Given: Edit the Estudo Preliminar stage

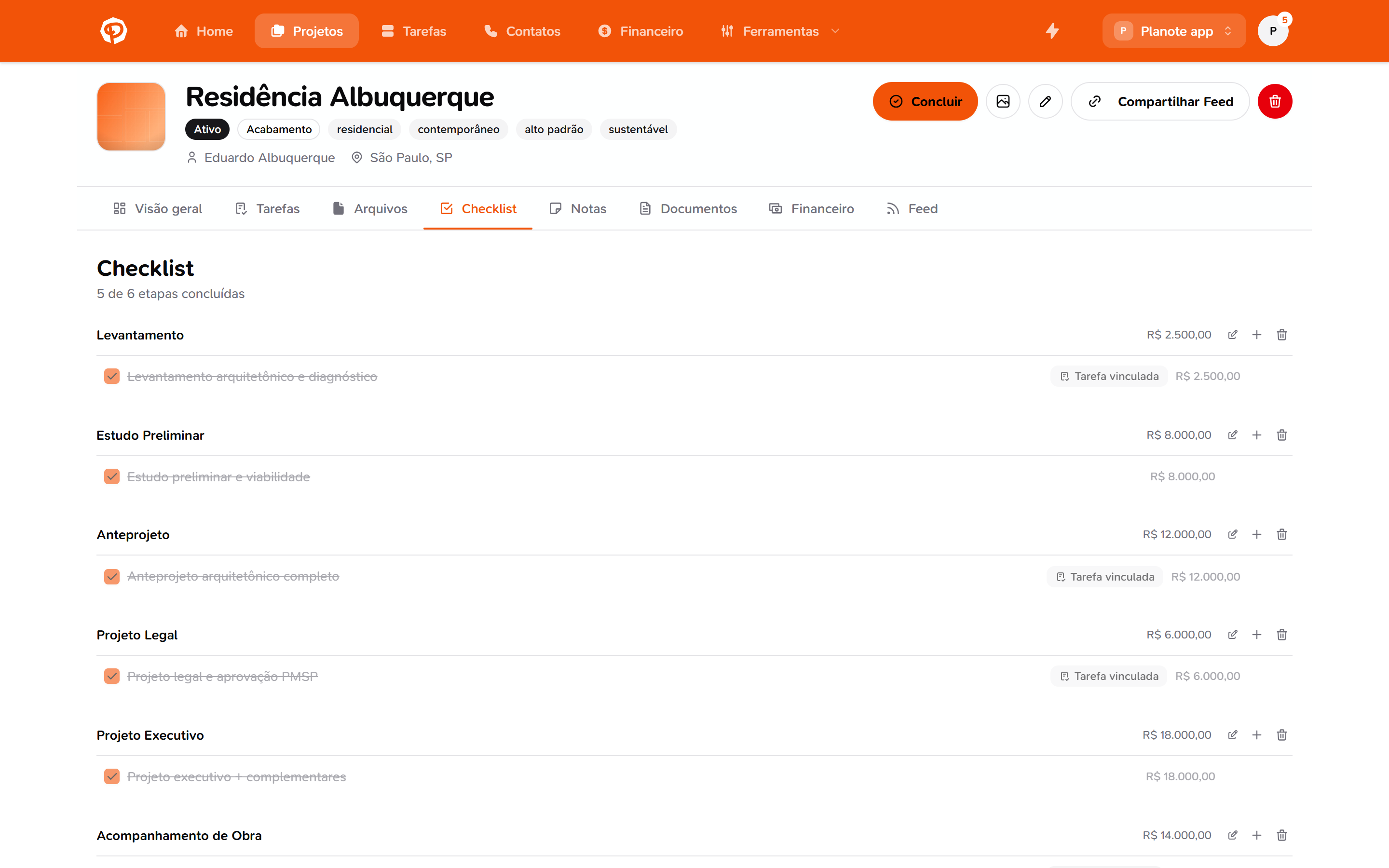Looking at the screenshot, I should coord(1232,435).
